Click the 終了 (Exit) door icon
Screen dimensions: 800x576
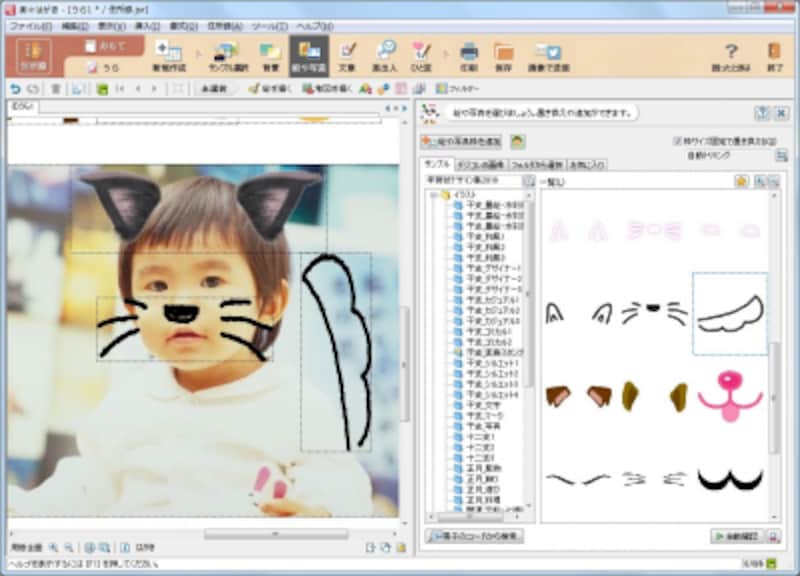(774, 56)
